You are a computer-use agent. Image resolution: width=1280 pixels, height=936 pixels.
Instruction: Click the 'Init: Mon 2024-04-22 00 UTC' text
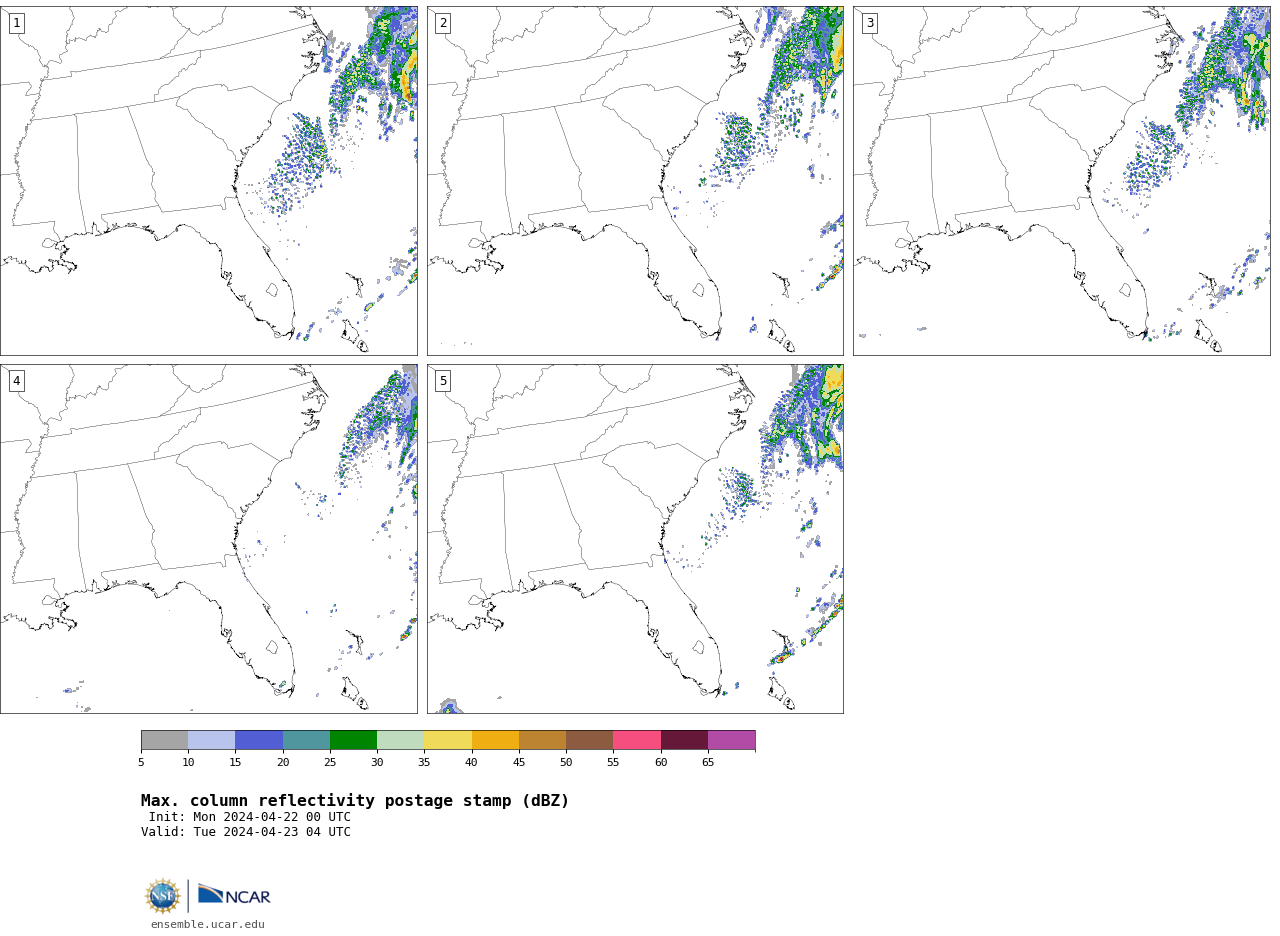[250, 817]
